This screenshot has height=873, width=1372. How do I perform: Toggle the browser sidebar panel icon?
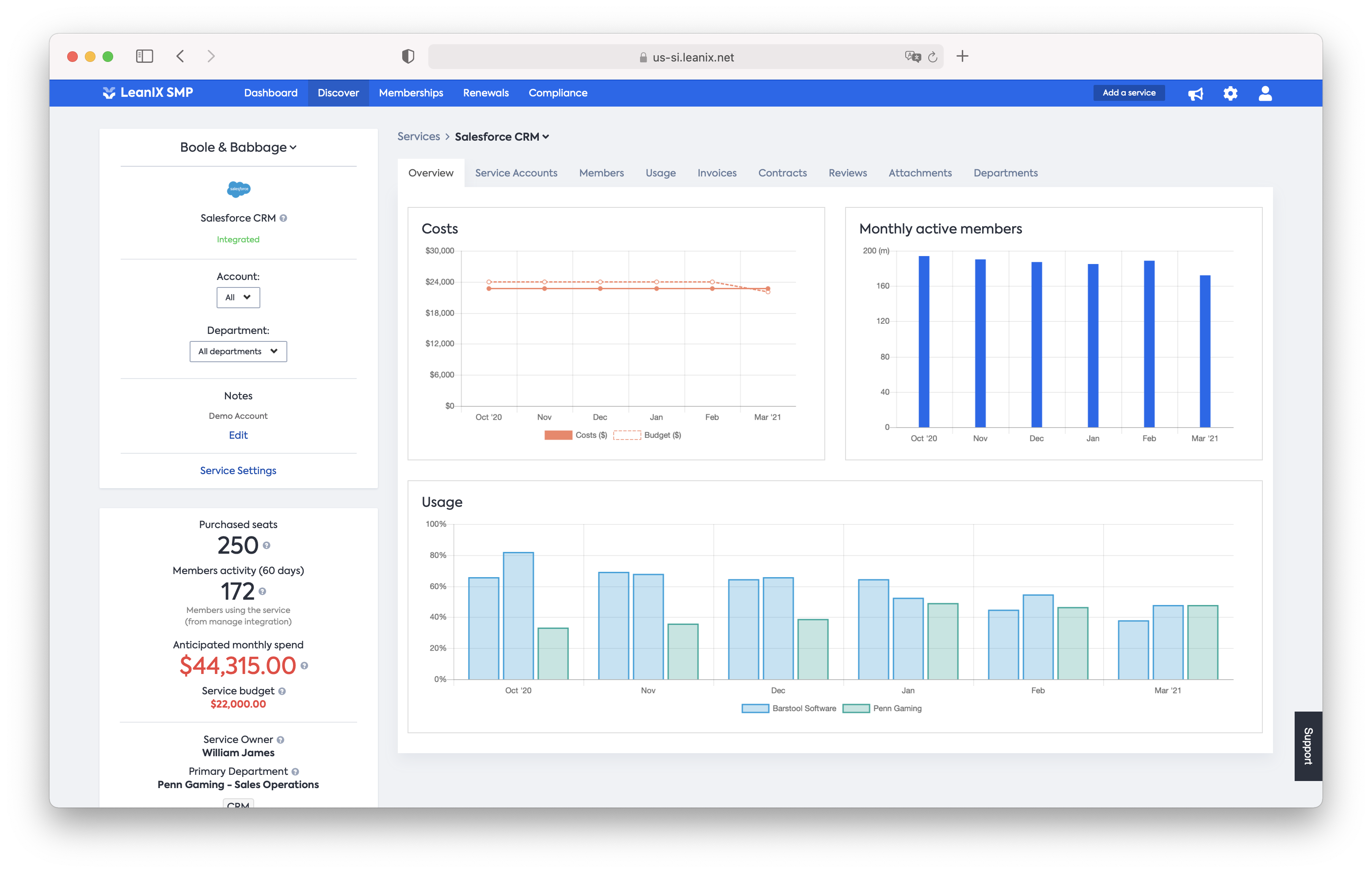pyautogui.click(x=145, y=56)
